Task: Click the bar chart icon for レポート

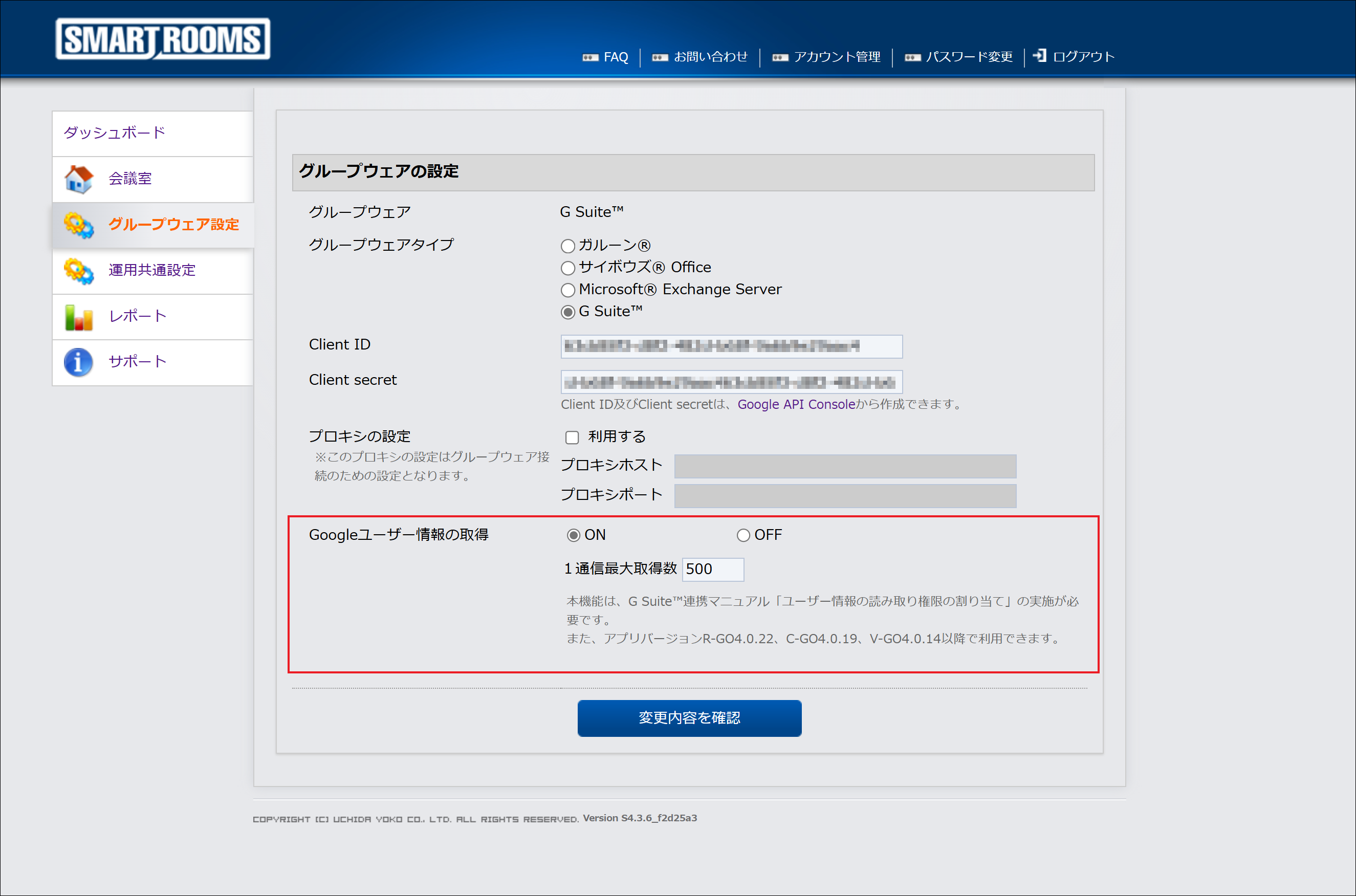Action: [79, 317]
